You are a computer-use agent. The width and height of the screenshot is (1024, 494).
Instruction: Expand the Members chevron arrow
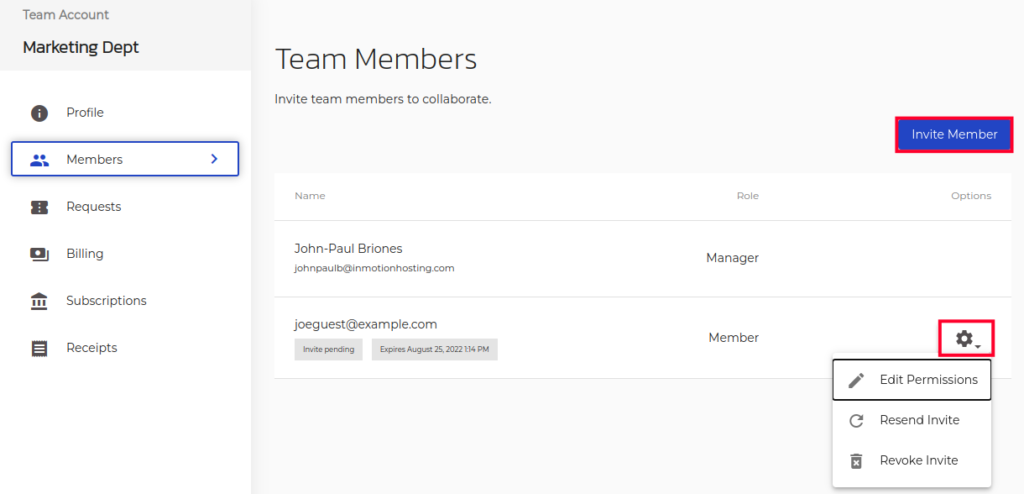(214, 159)
